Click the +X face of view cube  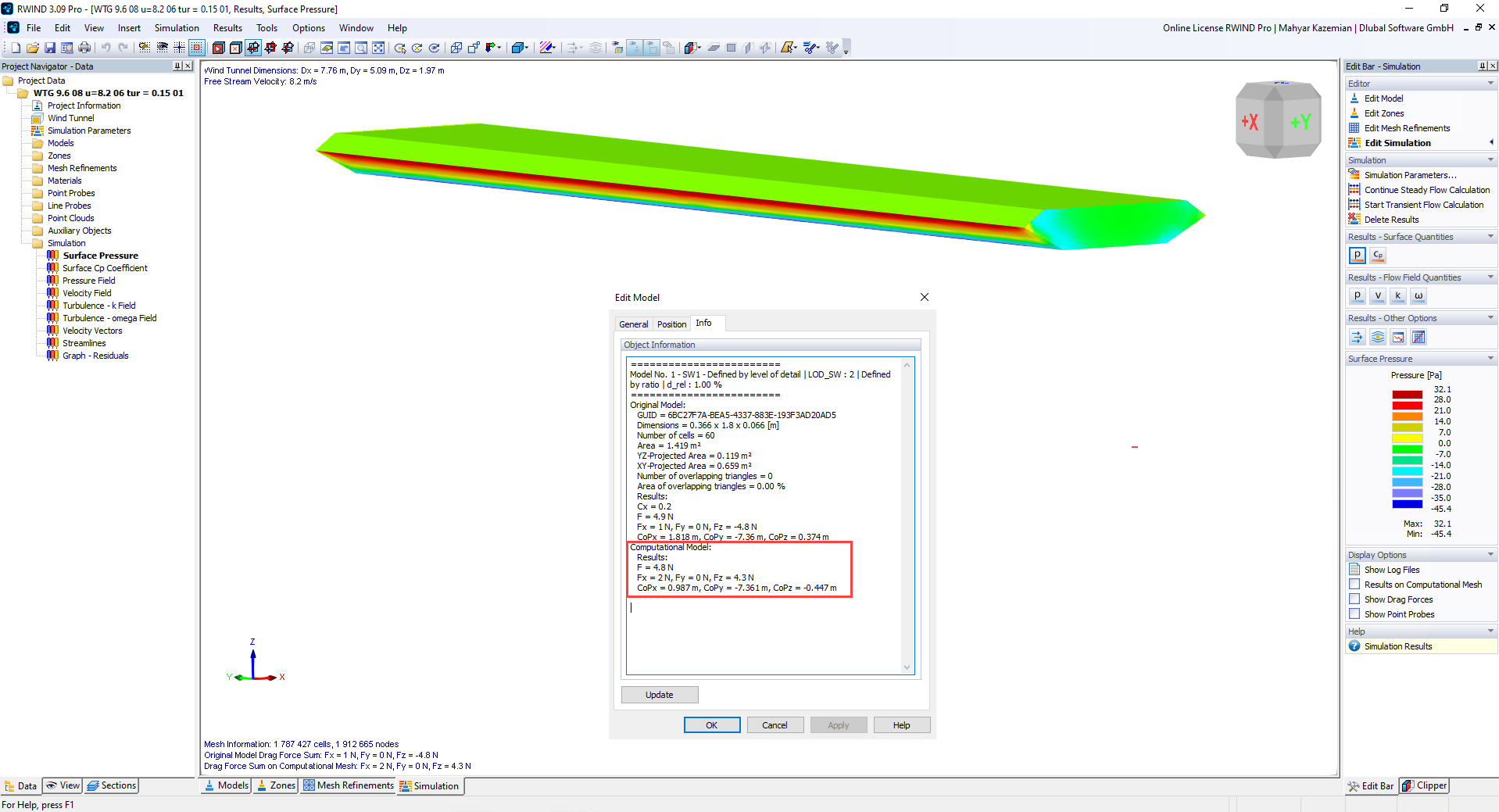(1250, 122)
